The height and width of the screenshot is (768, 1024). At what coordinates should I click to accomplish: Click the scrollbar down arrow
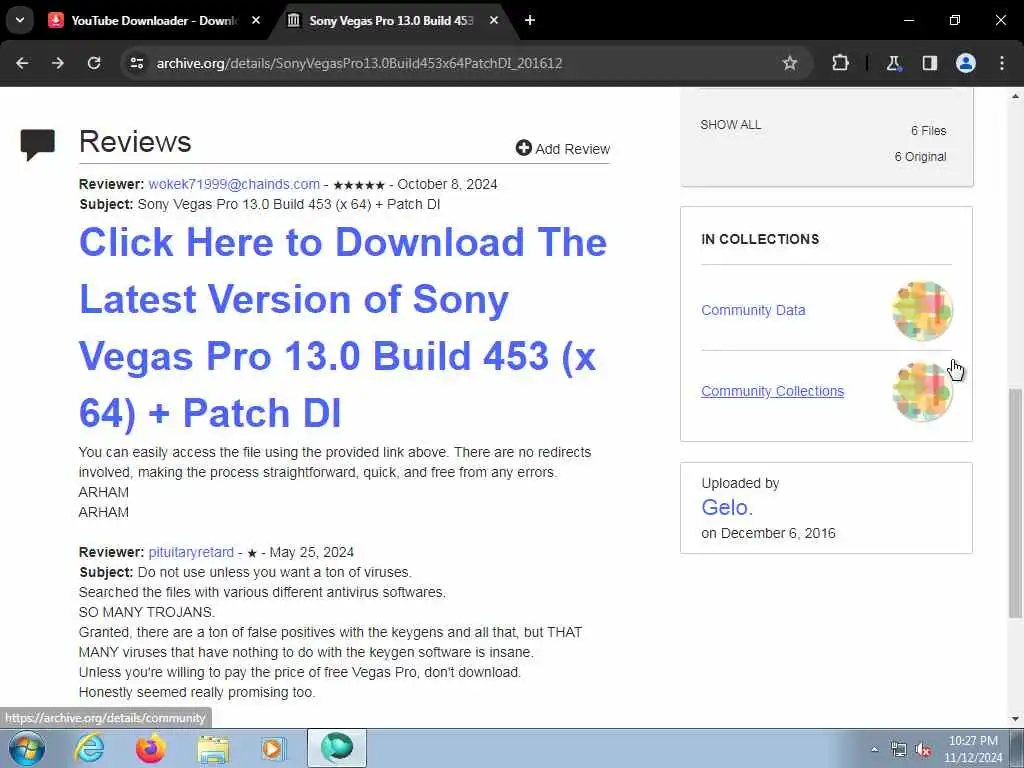tap(1015, 720)
